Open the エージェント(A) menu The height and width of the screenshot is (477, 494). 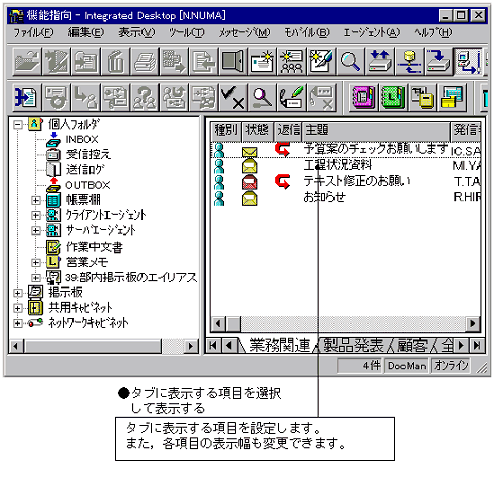tap(371, 33)
